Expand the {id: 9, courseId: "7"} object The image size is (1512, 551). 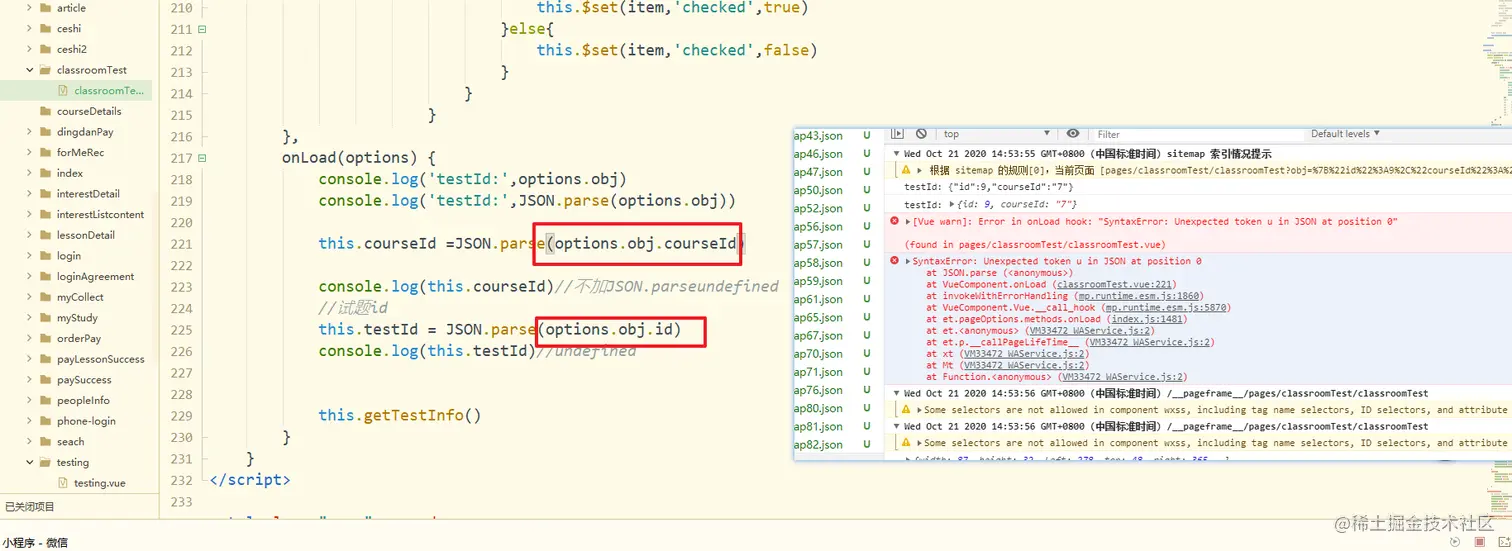(951, 204)
